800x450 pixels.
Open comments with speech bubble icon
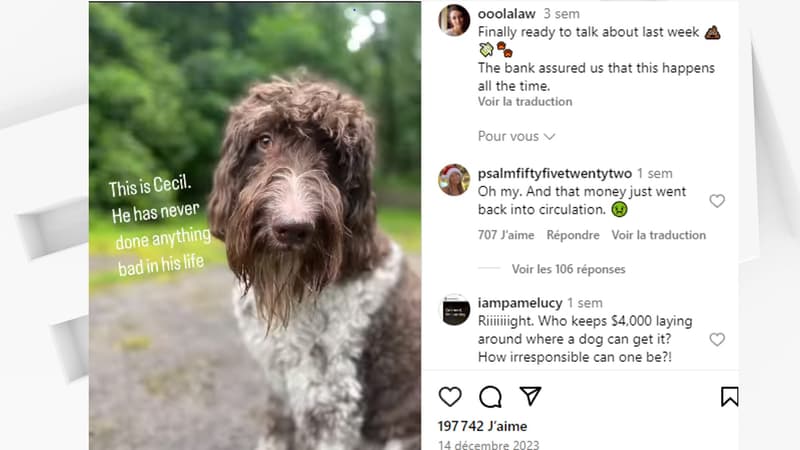tap(490, 396)
